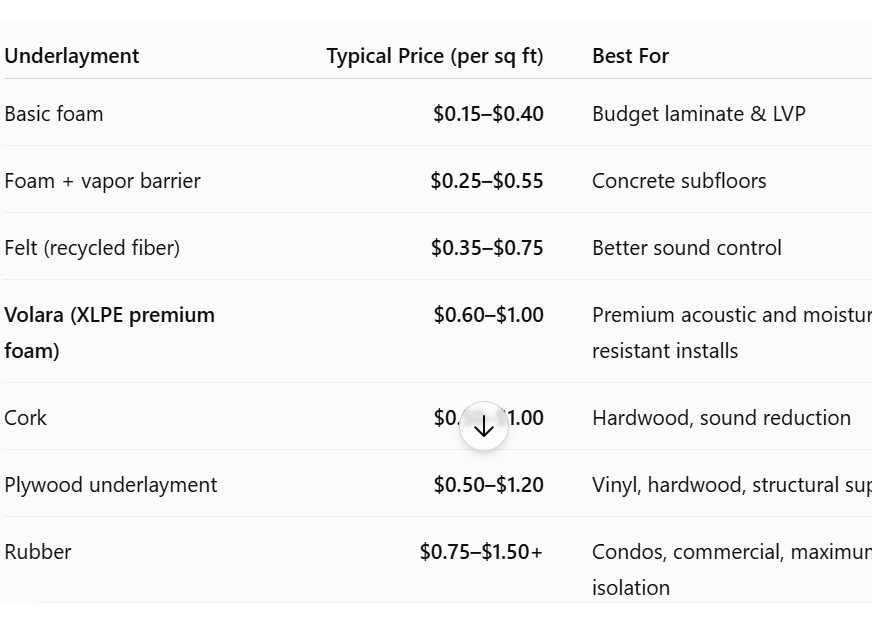Image resolution: width=872 pixels, height=633 pixels.
Task: Click the scroll-down arrow button
Action: click(x=483, y=426)
